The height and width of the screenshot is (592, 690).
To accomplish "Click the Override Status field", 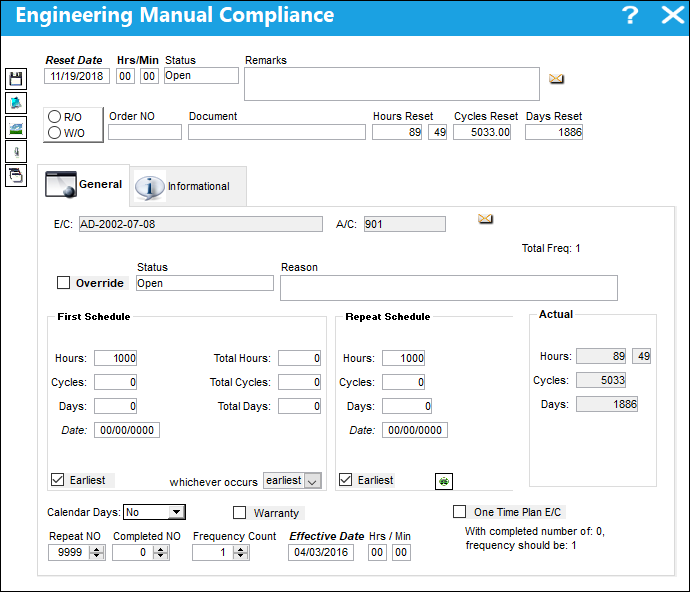I will [x=205, y=283].
